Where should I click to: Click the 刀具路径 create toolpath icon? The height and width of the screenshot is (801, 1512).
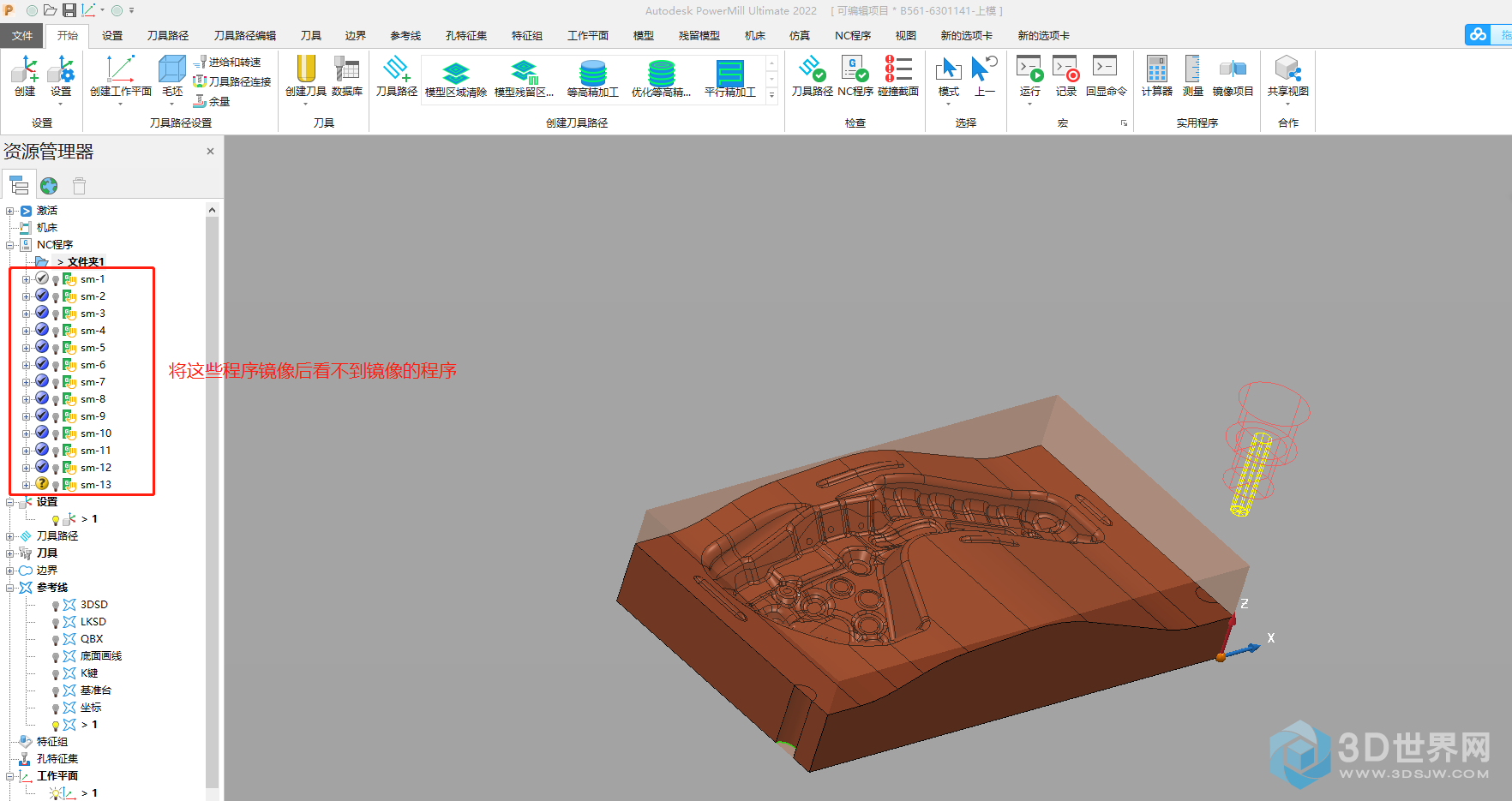click(397, 76)
